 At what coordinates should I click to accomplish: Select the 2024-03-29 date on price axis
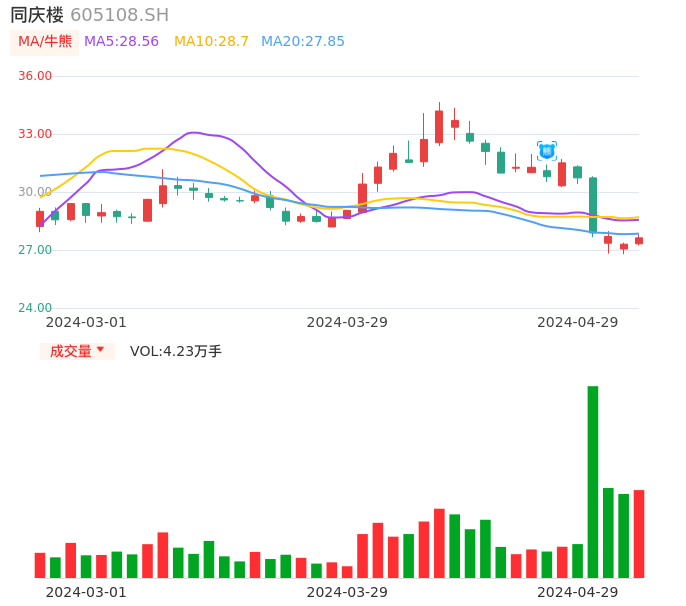coord(347,322)
